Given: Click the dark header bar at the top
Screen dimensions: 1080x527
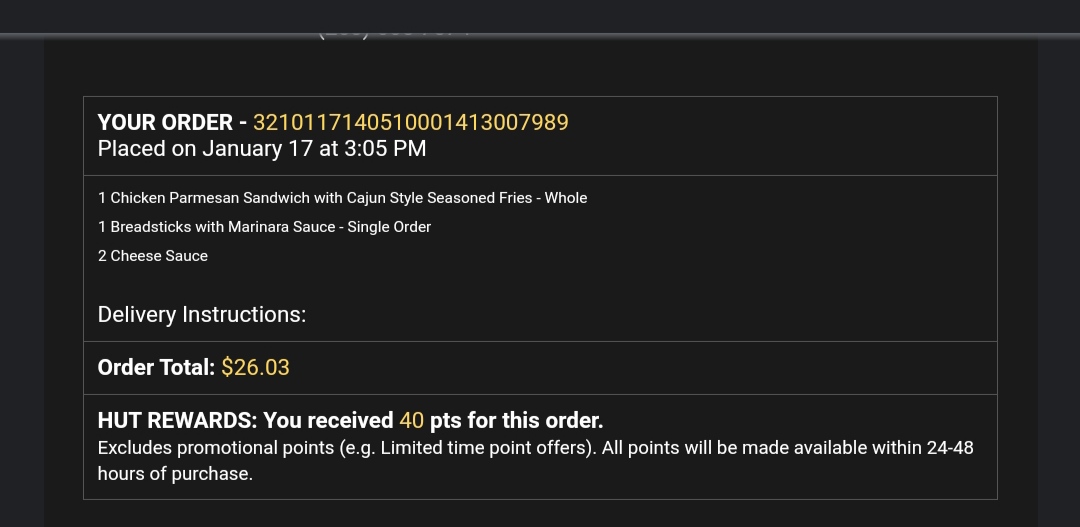Looking at the screenshot, I should click(540, 15).
